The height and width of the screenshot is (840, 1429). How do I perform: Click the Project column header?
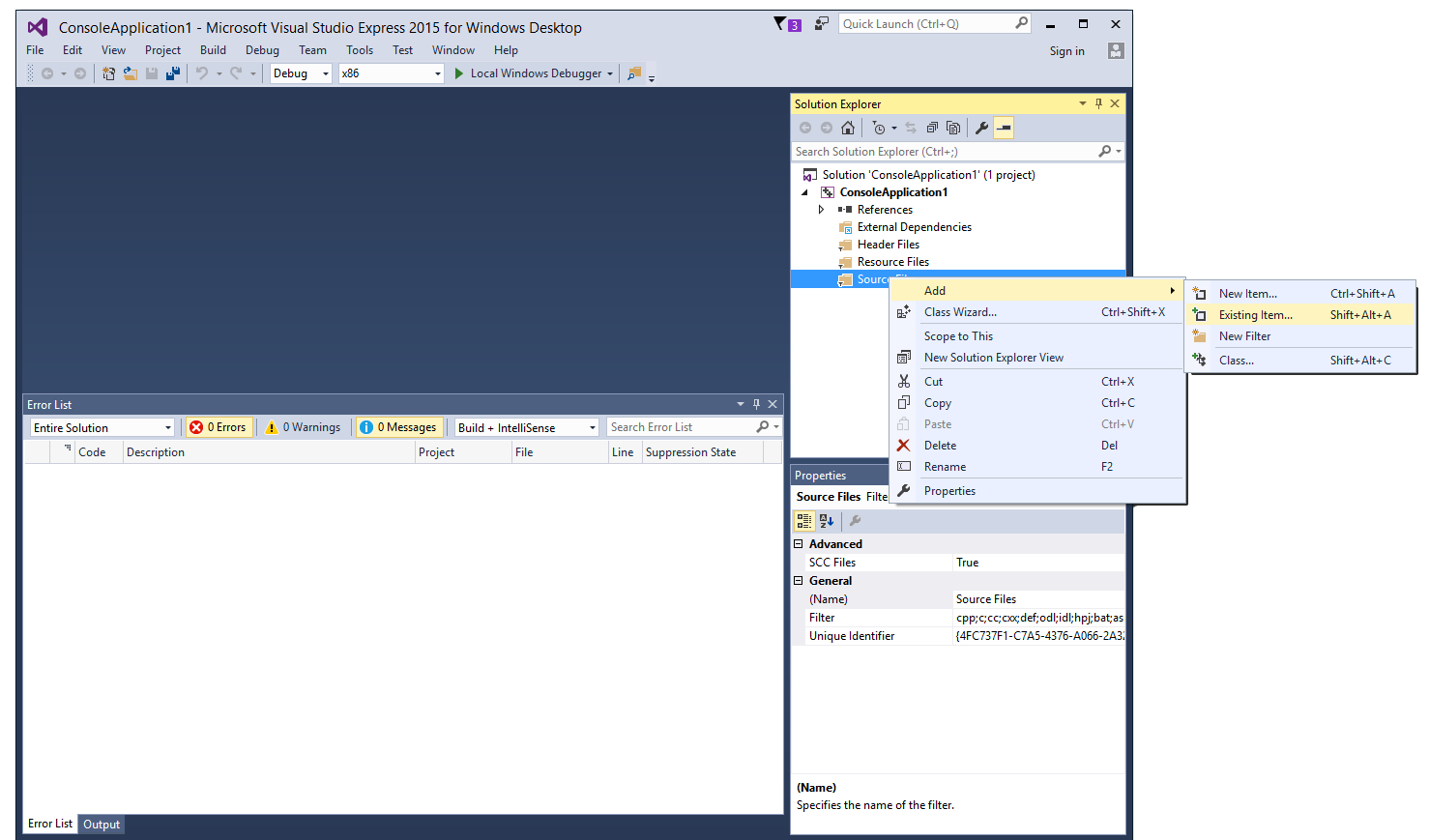point(463,451)
